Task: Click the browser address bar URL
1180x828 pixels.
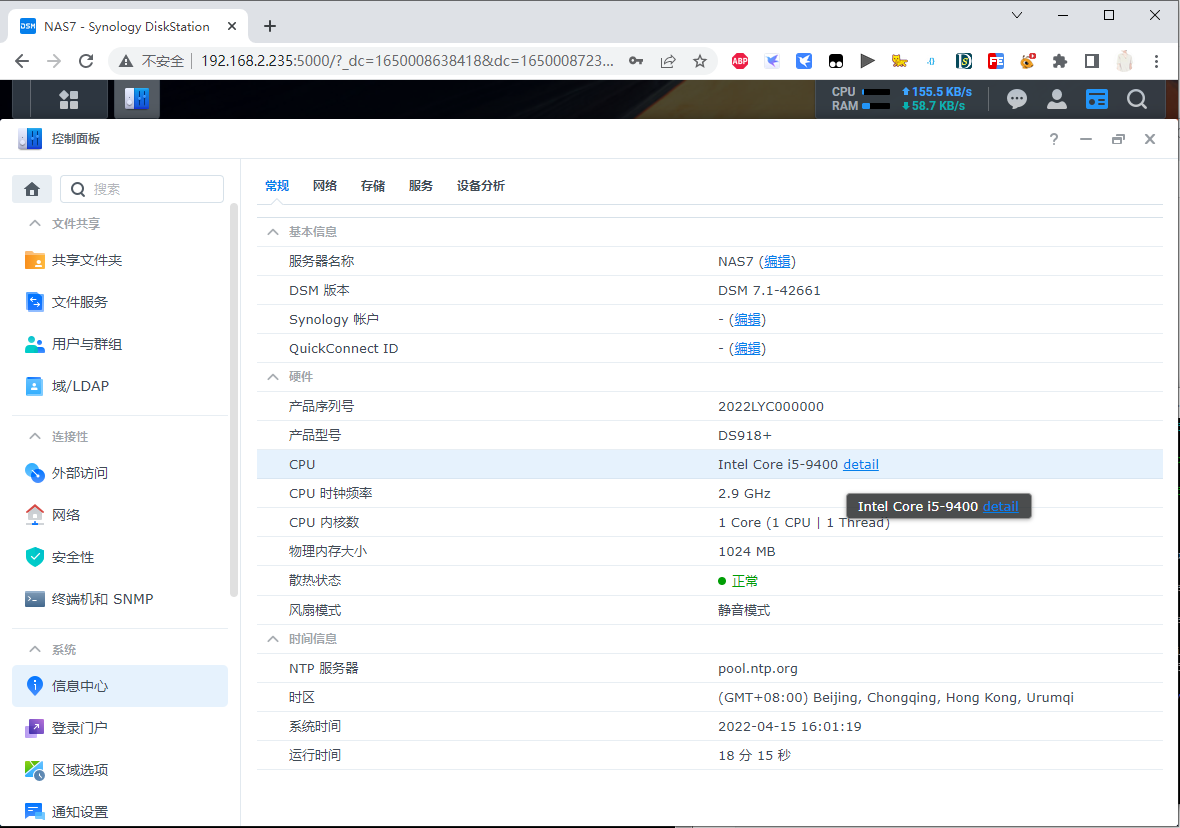Action: point(407,61)
